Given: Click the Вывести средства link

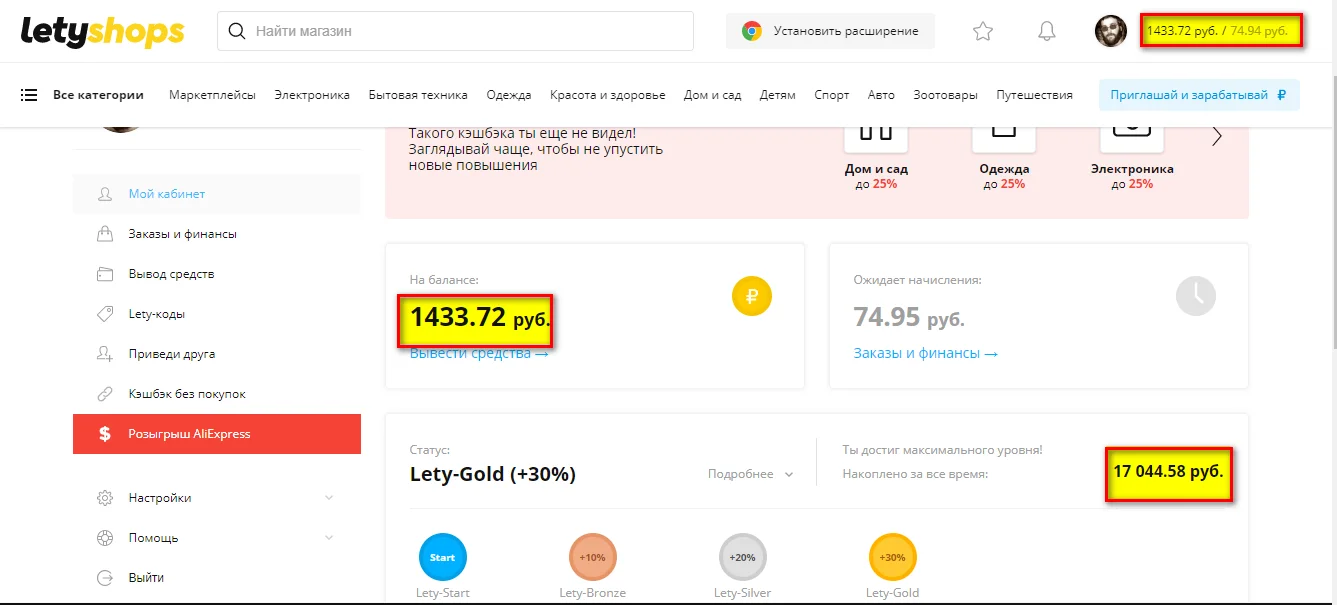Looking at the screenshot, I should (x=479, y=353).
